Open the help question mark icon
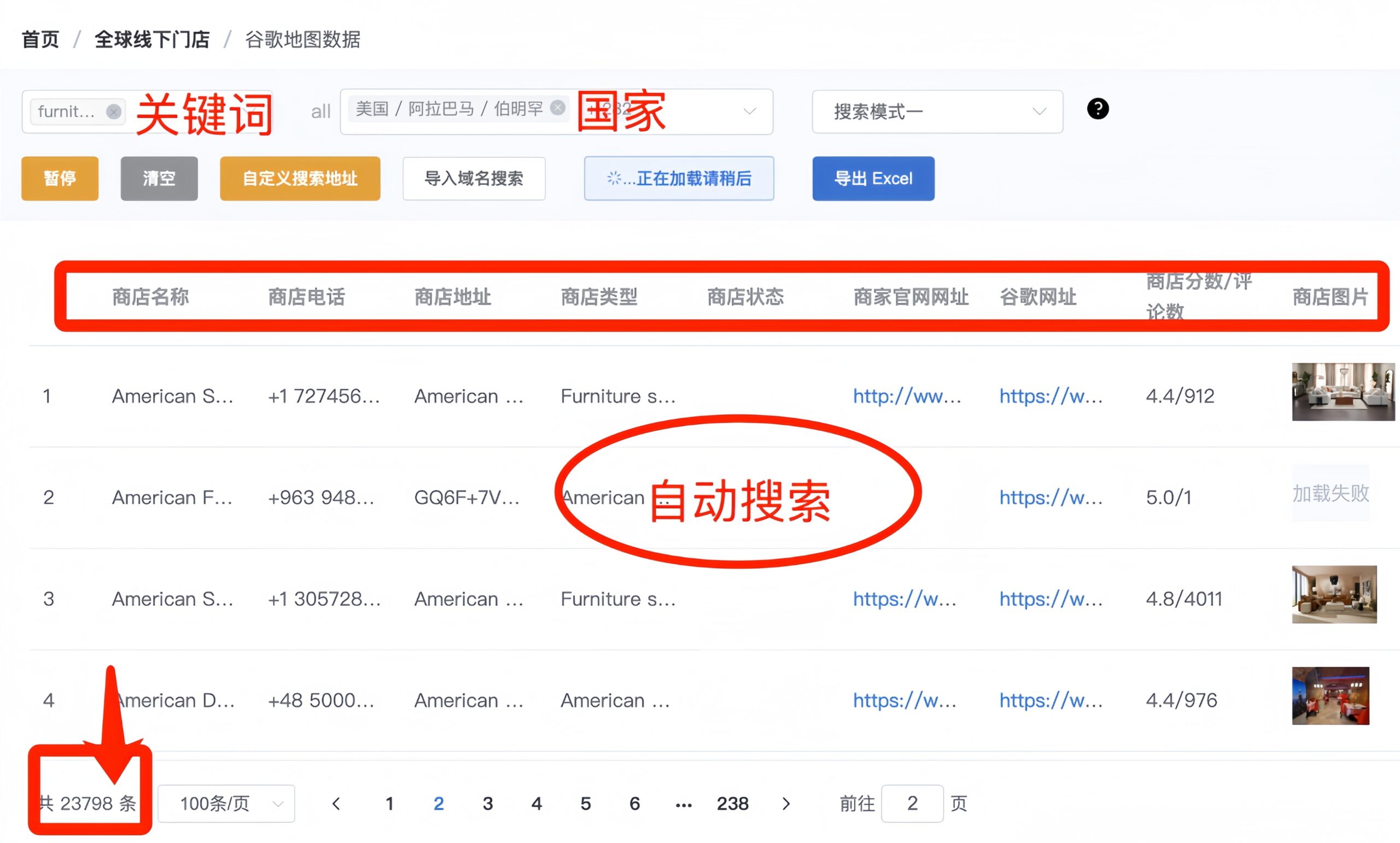 click(x=1098, y=109)
